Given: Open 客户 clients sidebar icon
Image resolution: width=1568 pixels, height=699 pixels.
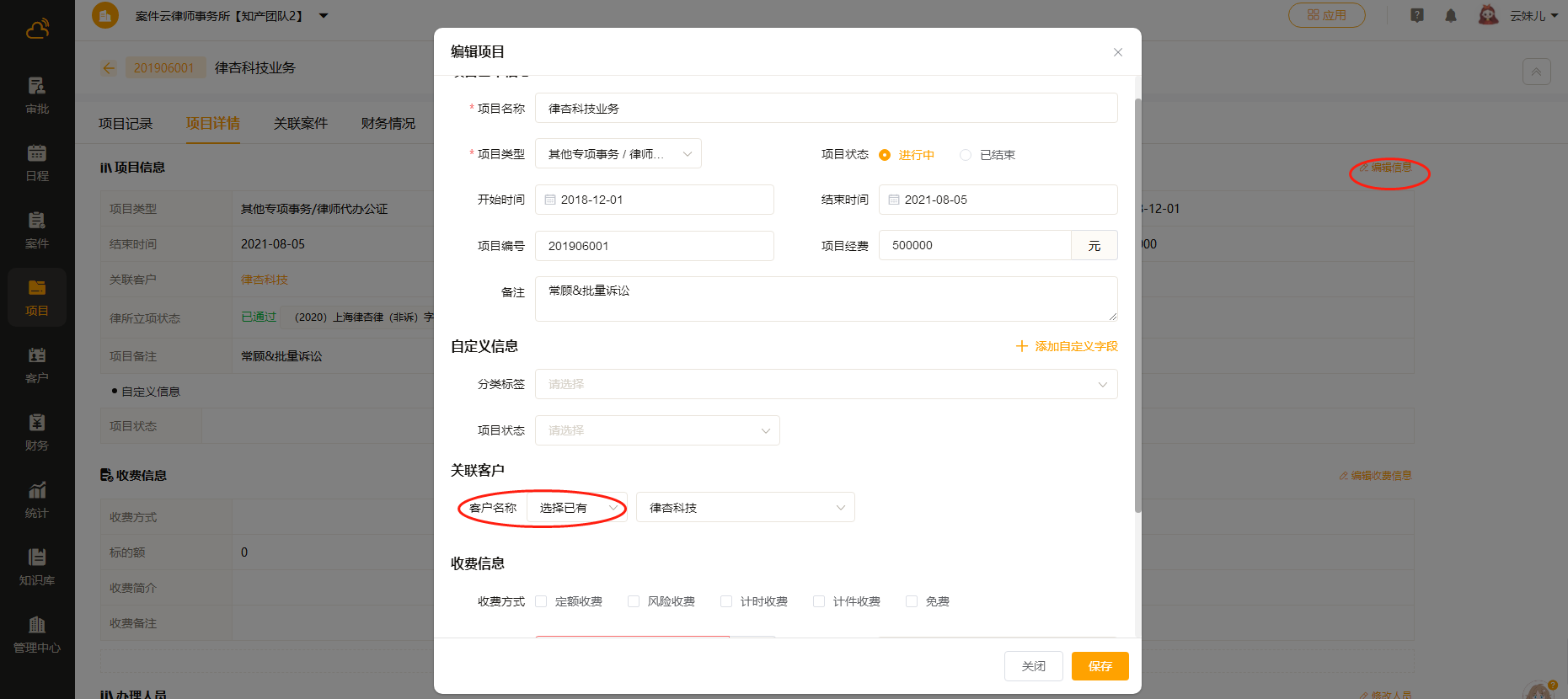Looking at the screenshot, I should click(x=37, y=365).
